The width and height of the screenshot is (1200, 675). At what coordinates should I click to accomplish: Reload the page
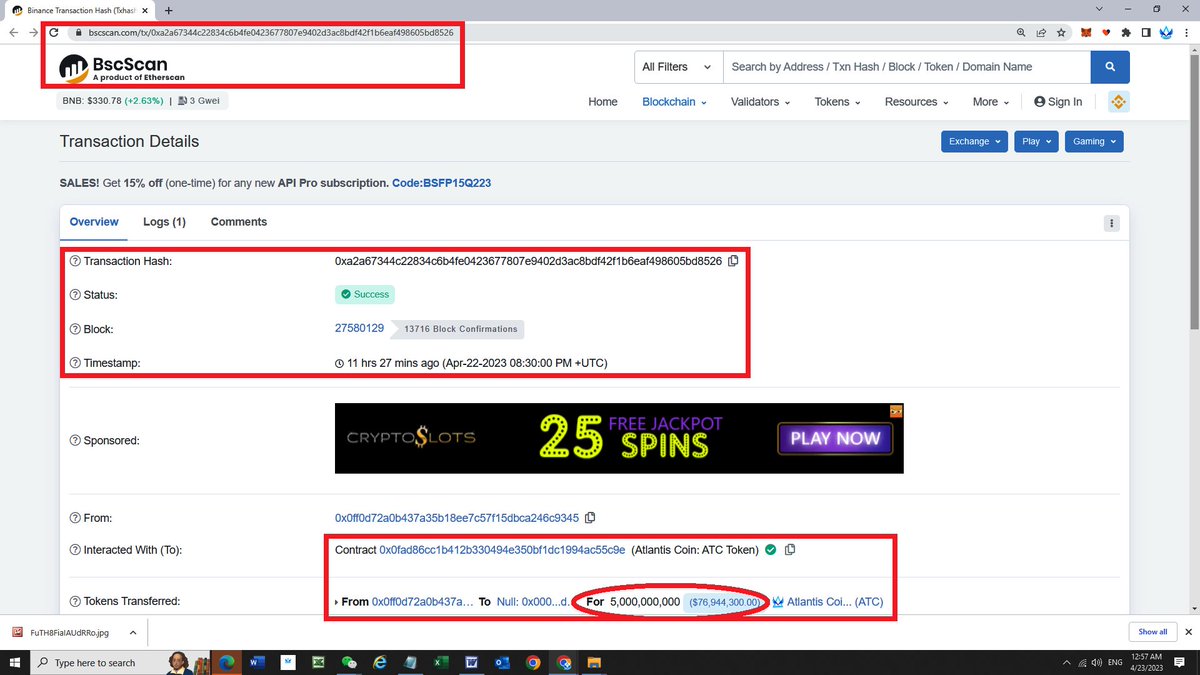[x=53, y=33]
